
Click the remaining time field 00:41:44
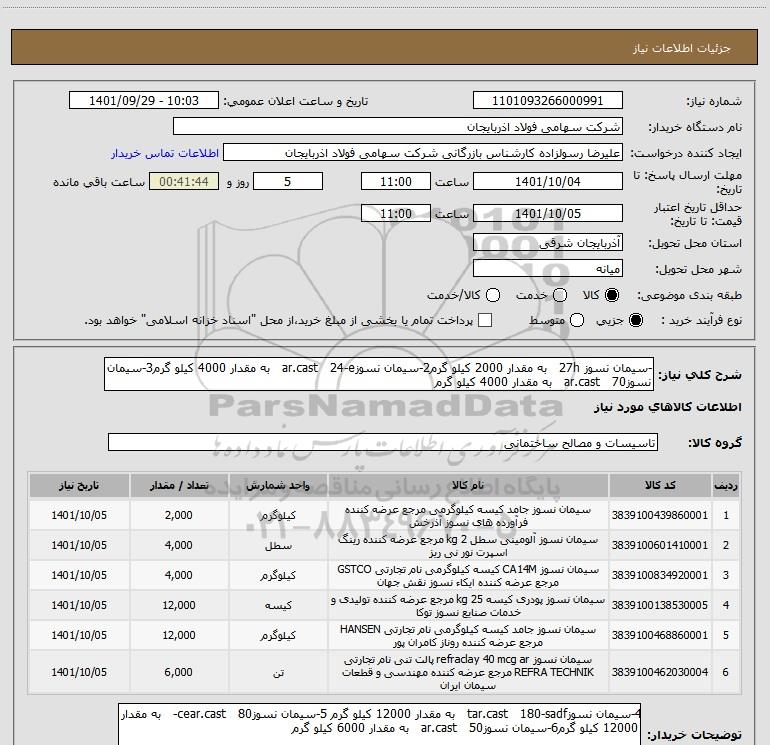pyautogui.click(x=184, y=181)
